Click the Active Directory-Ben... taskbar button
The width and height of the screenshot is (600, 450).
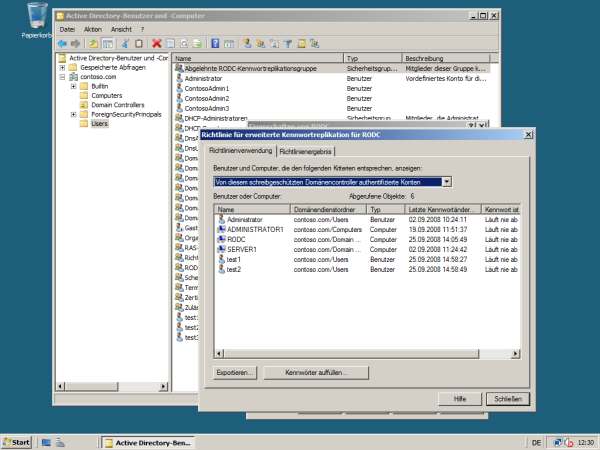coord(148,443)
